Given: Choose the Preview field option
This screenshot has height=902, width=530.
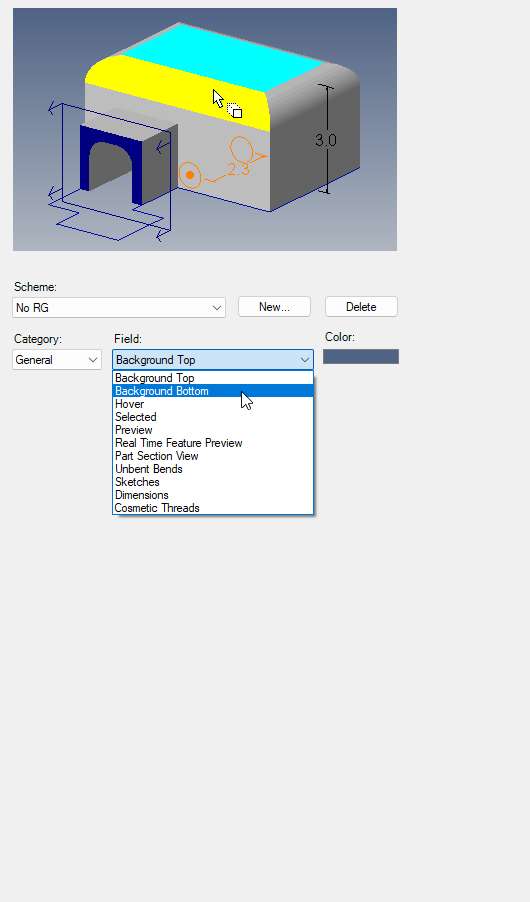Looking at the screenshot, I should (213, 430).
